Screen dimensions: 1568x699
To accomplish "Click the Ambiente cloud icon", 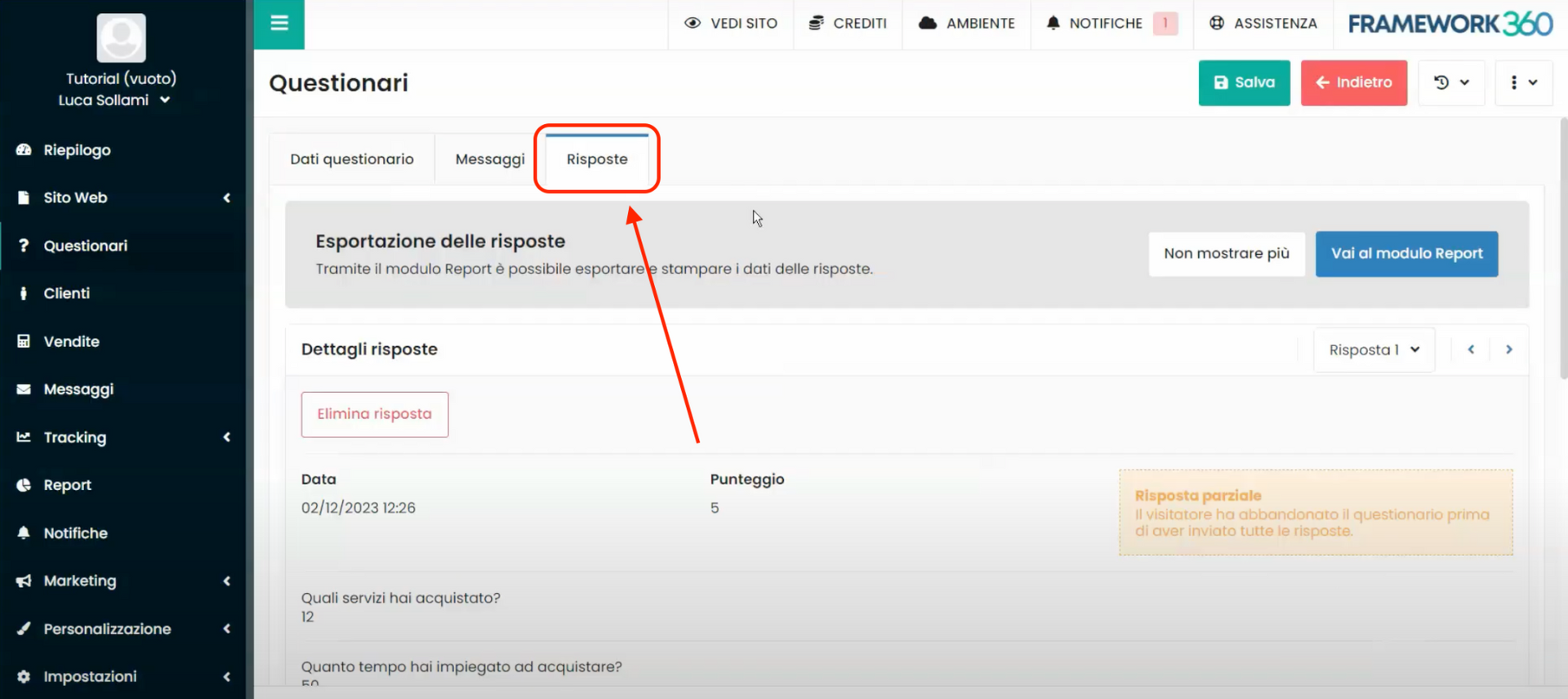I will click(x=928, y=24).
